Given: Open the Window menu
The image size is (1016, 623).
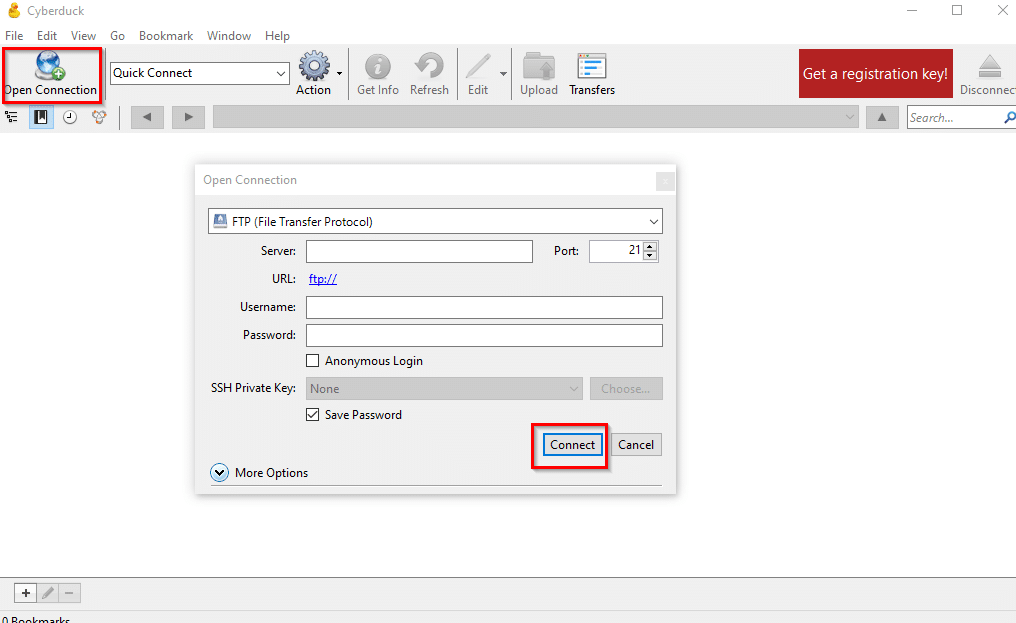Looking at the screenshot, I should click(x=229, y=36).
